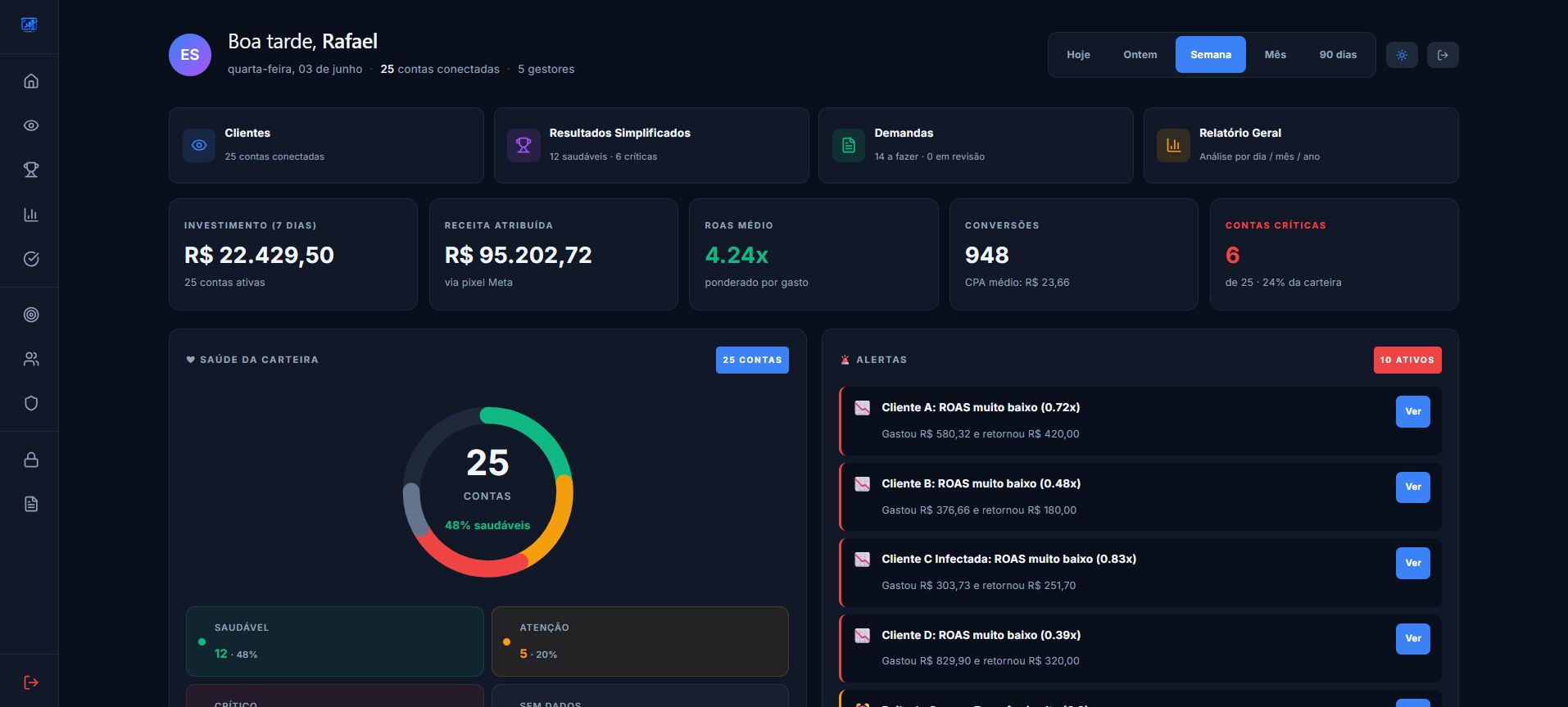1568x707 pixels.
Task: Click the Receita Atribuída card
Action: click(x=554, y=254)
